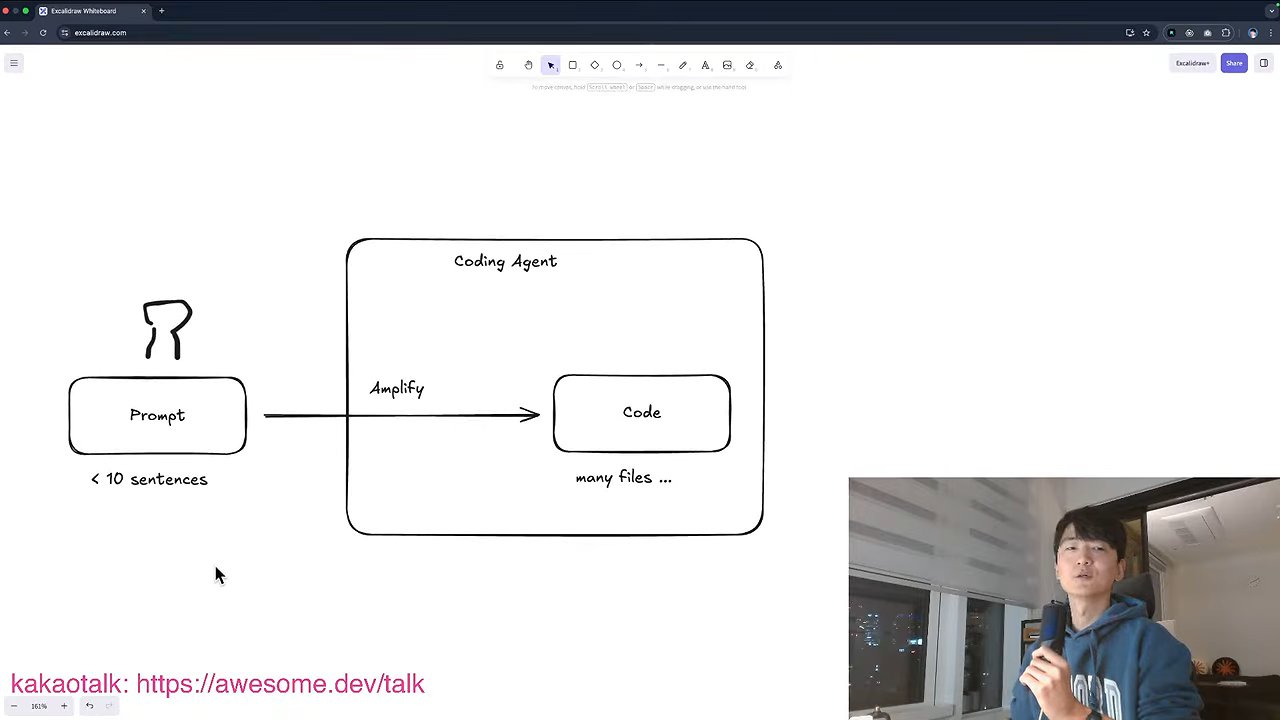Select the Insert image tool
1280x720 pixels.
[x=727, y=65]
